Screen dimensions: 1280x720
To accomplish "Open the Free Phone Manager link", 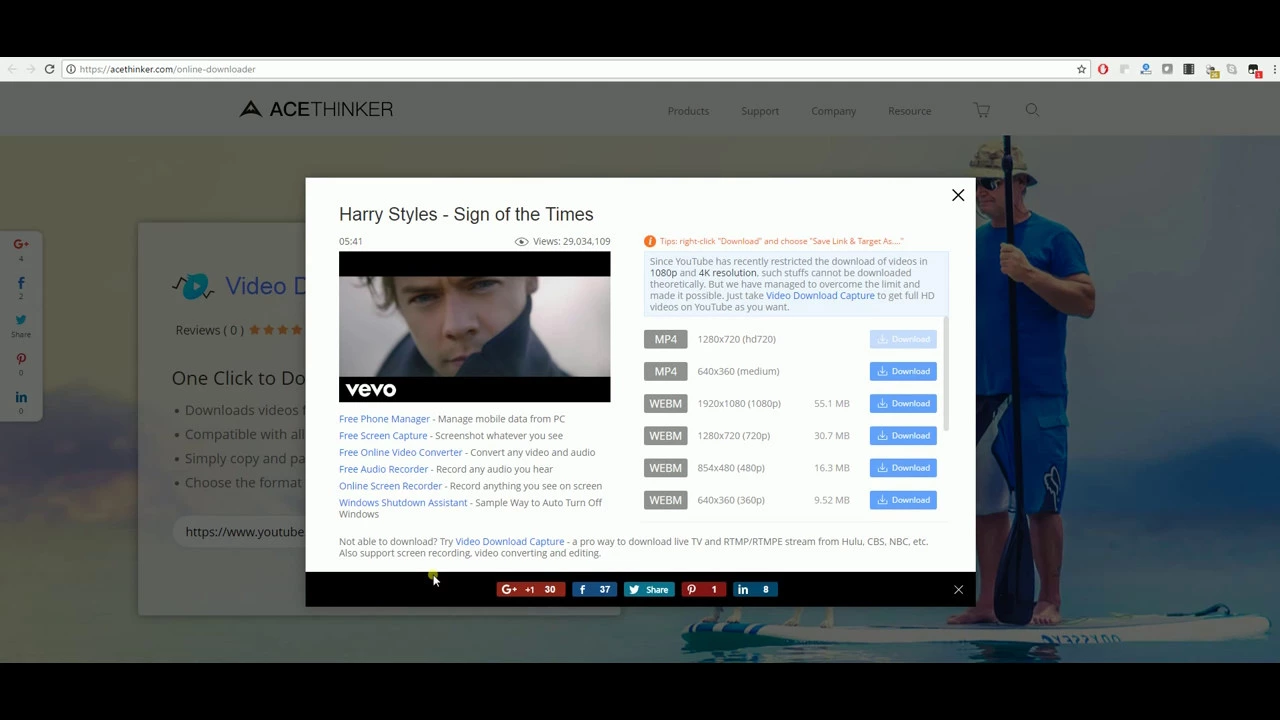I will click(x=384, y=419).
